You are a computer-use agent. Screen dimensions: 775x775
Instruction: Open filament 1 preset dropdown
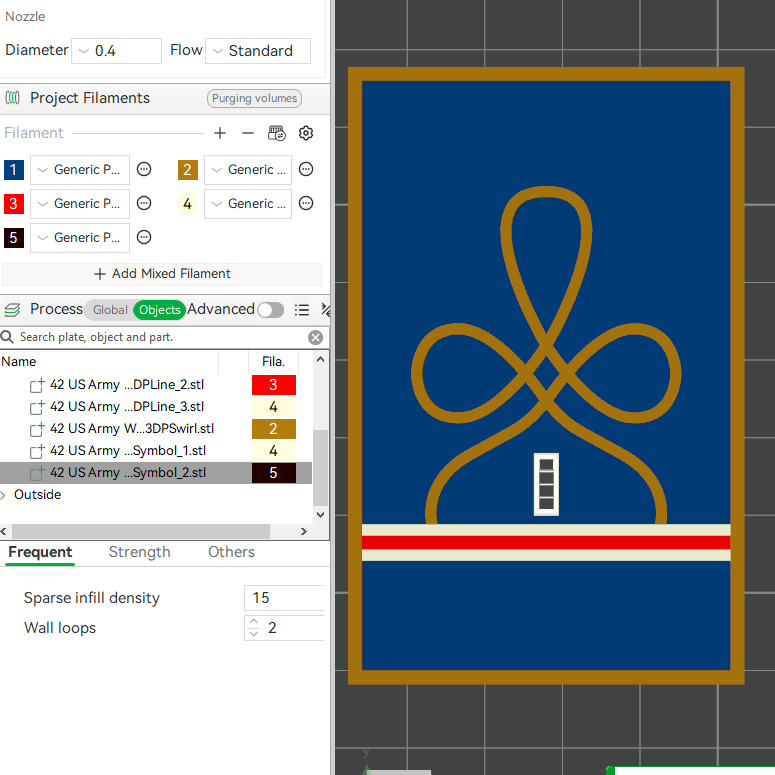point(80,170)
